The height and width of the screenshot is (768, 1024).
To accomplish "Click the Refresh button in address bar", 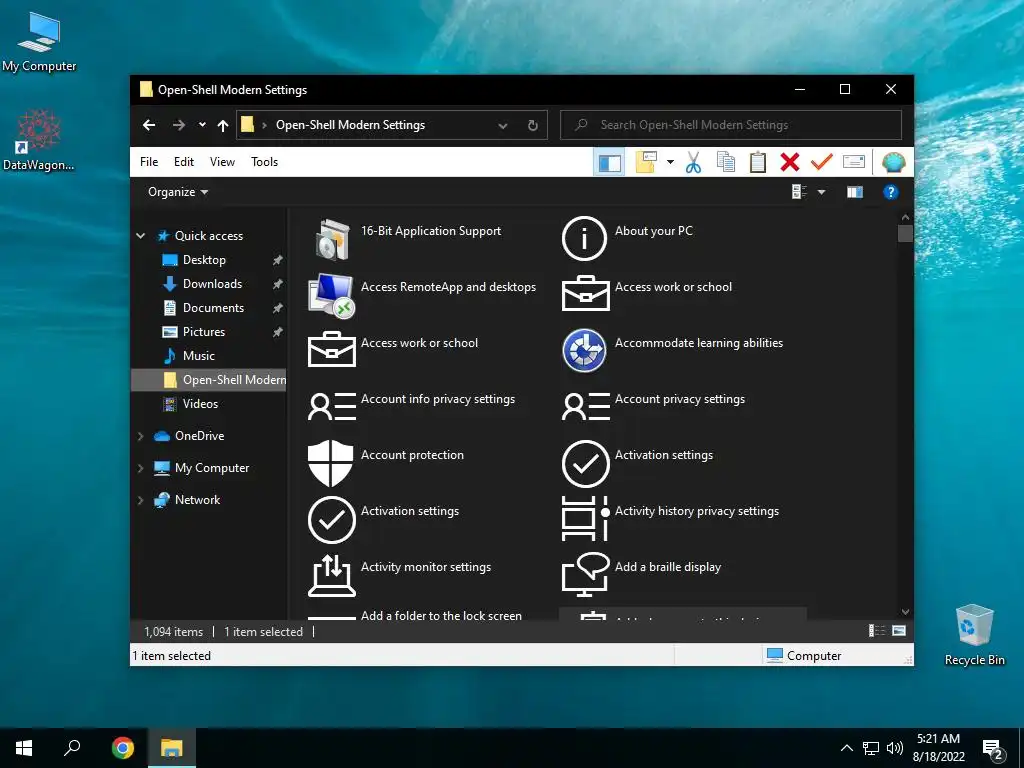I will 533,125.
